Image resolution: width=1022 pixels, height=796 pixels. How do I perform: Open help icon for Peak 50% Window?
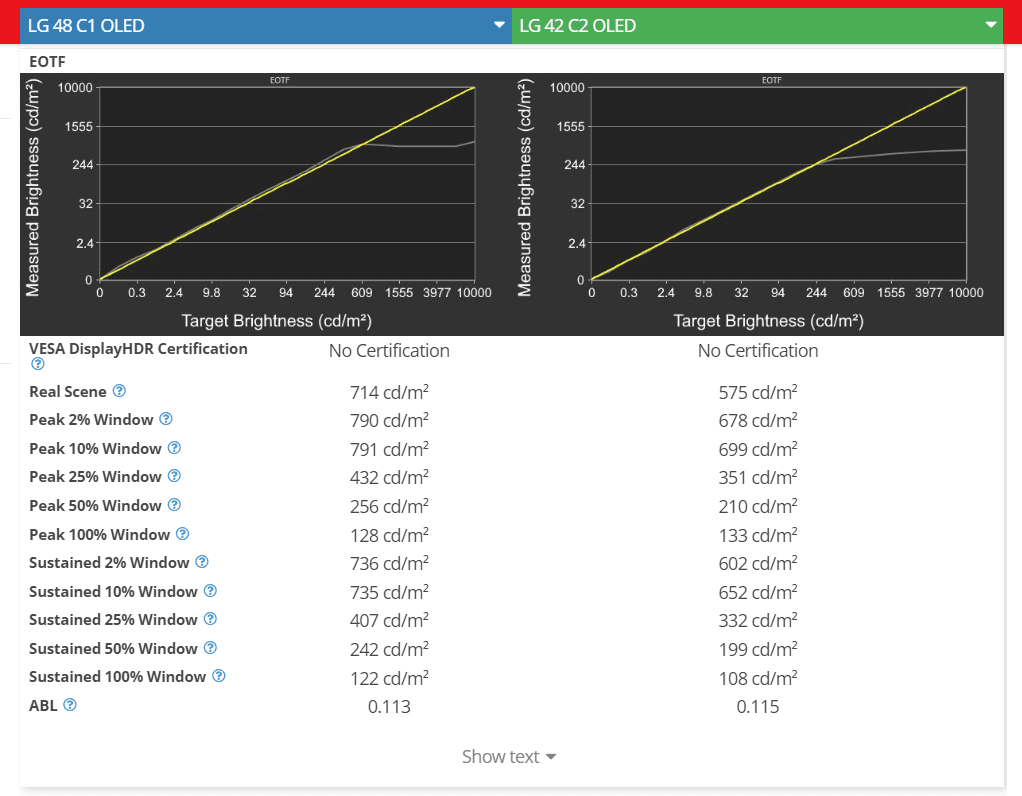(x=174, y=505)
